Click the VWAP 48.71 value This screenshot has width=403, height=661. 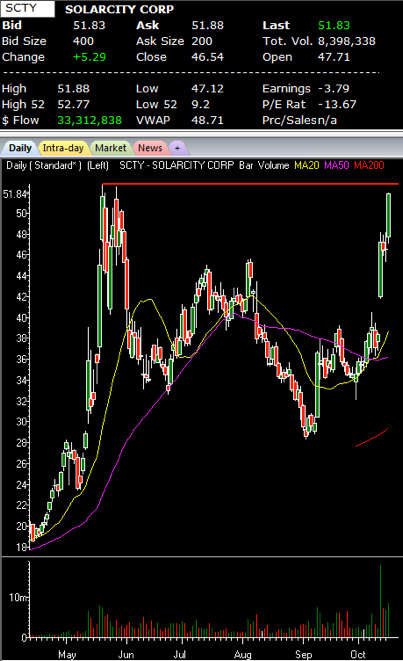[x=207, y=120]
